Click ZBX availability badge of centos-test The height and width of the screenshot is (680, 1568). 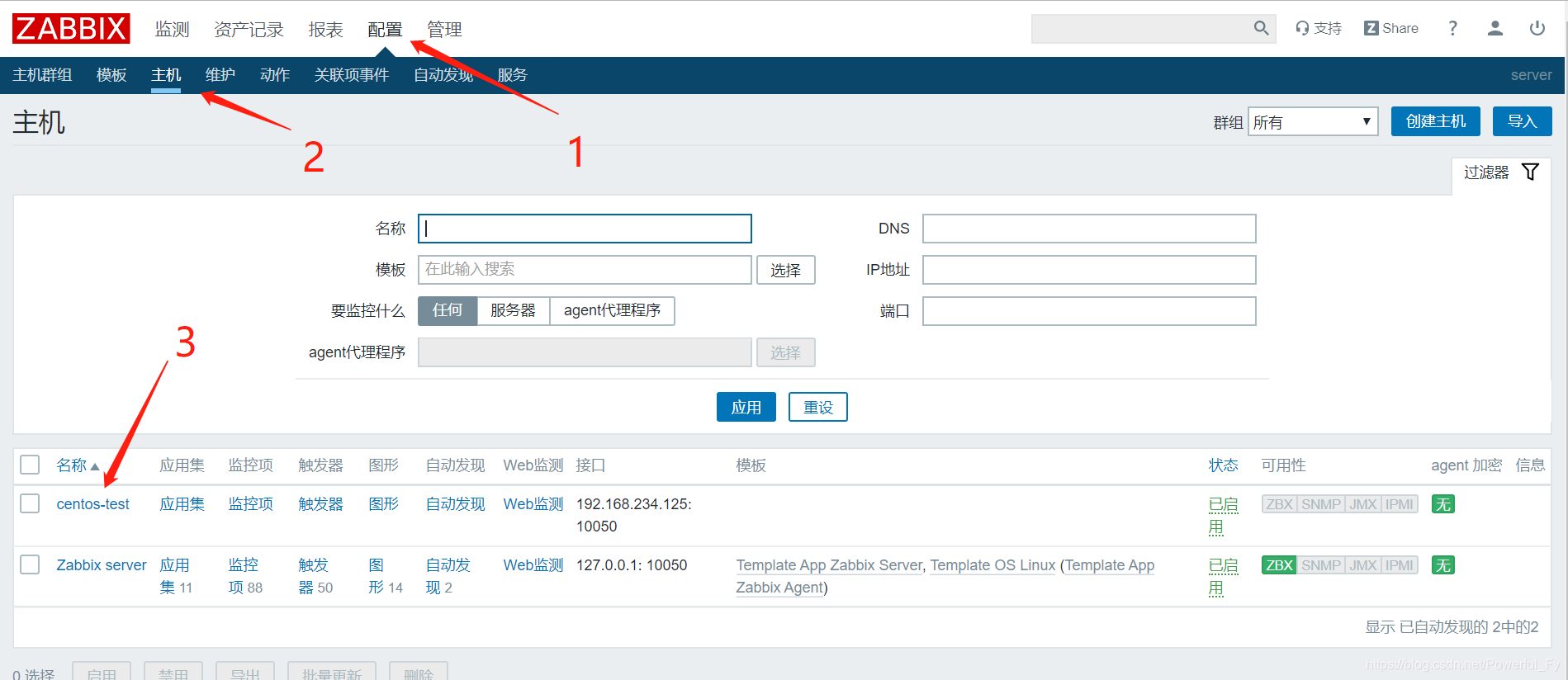click(x=1279, y=504)
